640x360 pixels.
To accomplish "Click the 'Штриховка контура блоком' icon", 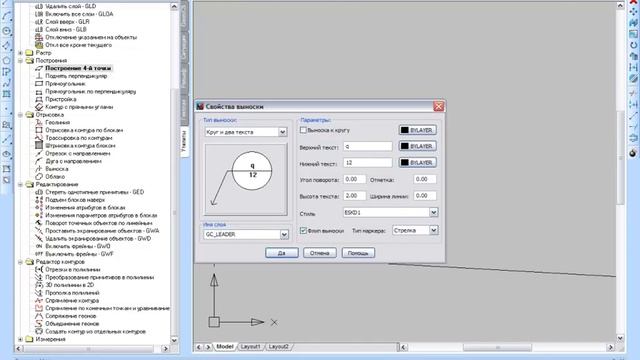I will coord(39,146).
